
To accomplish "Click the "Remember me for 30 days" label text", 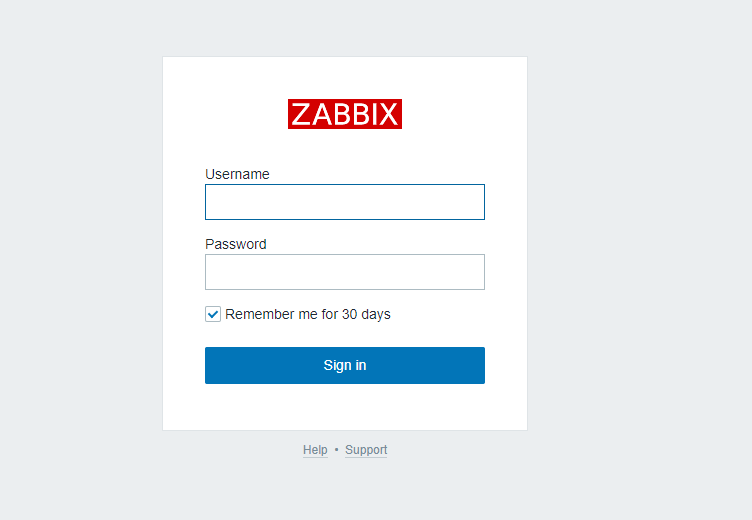I will click(x=307, y=314).
